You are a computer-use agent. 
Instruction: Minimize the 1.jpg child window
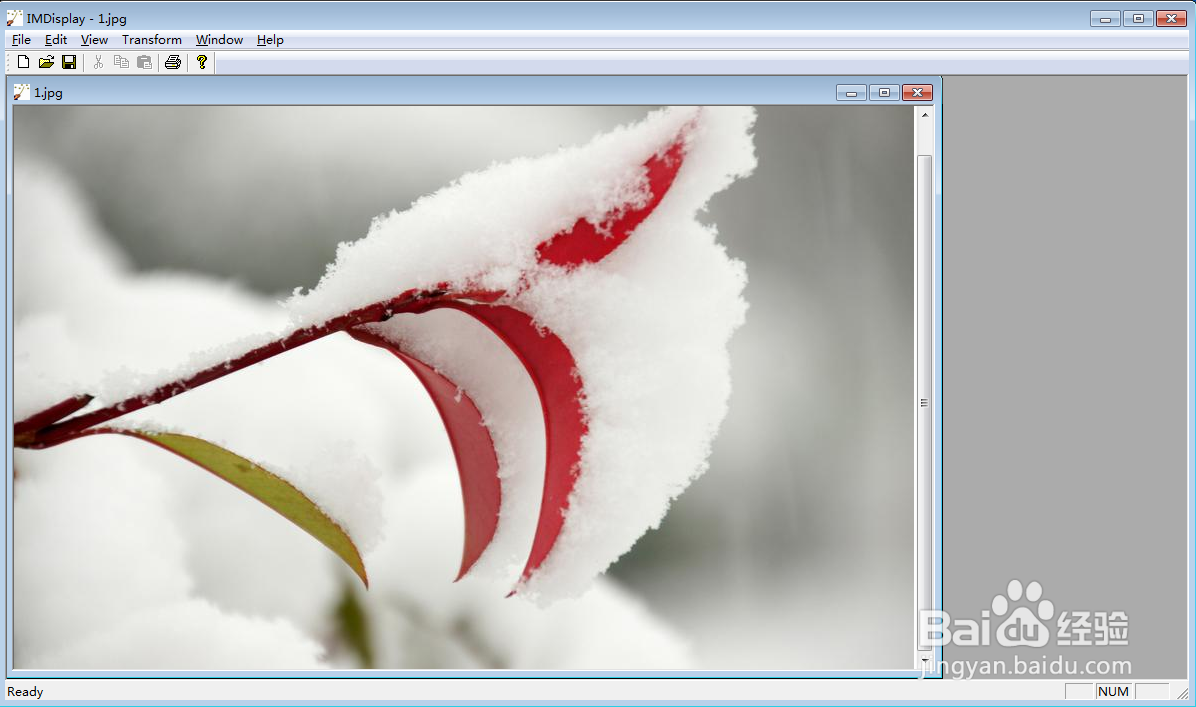click(851, 93)
